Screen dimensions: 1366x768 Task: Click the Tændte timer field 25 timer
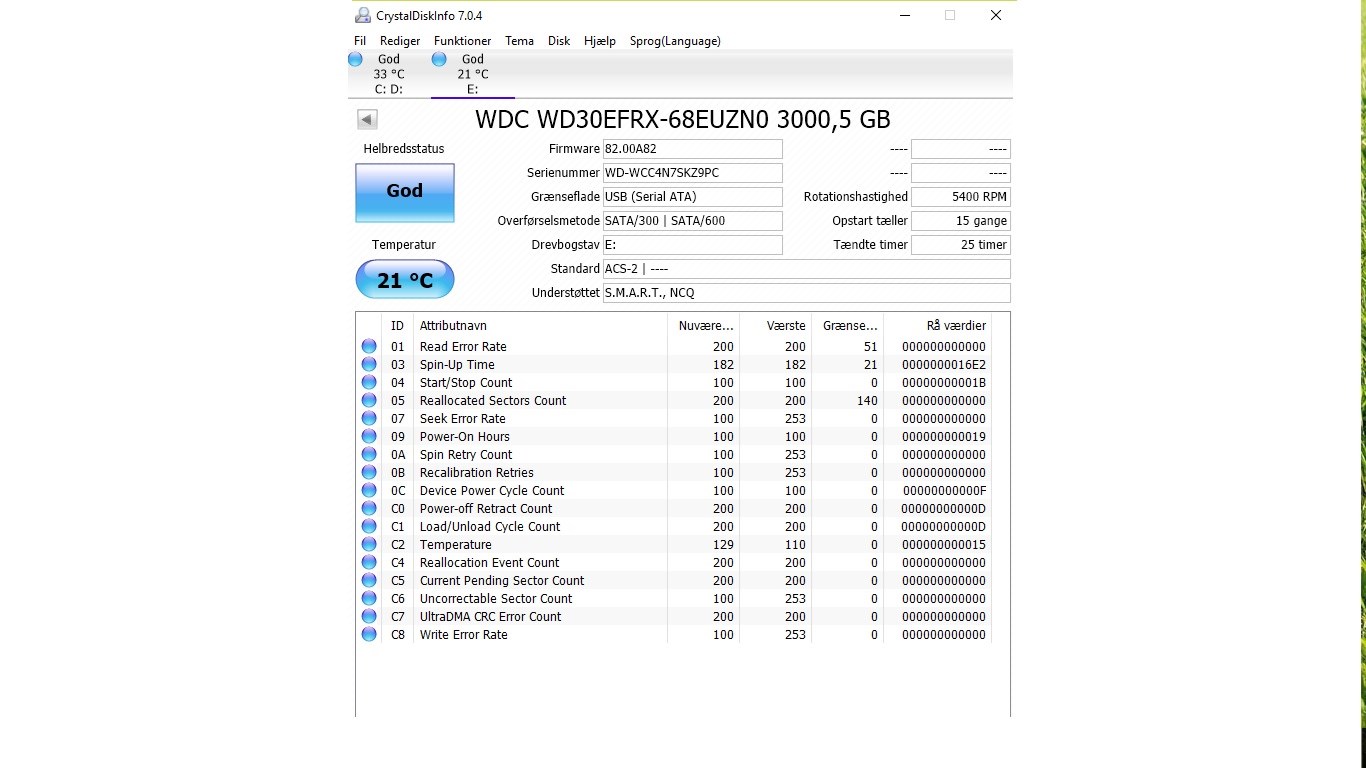[960, 245]
